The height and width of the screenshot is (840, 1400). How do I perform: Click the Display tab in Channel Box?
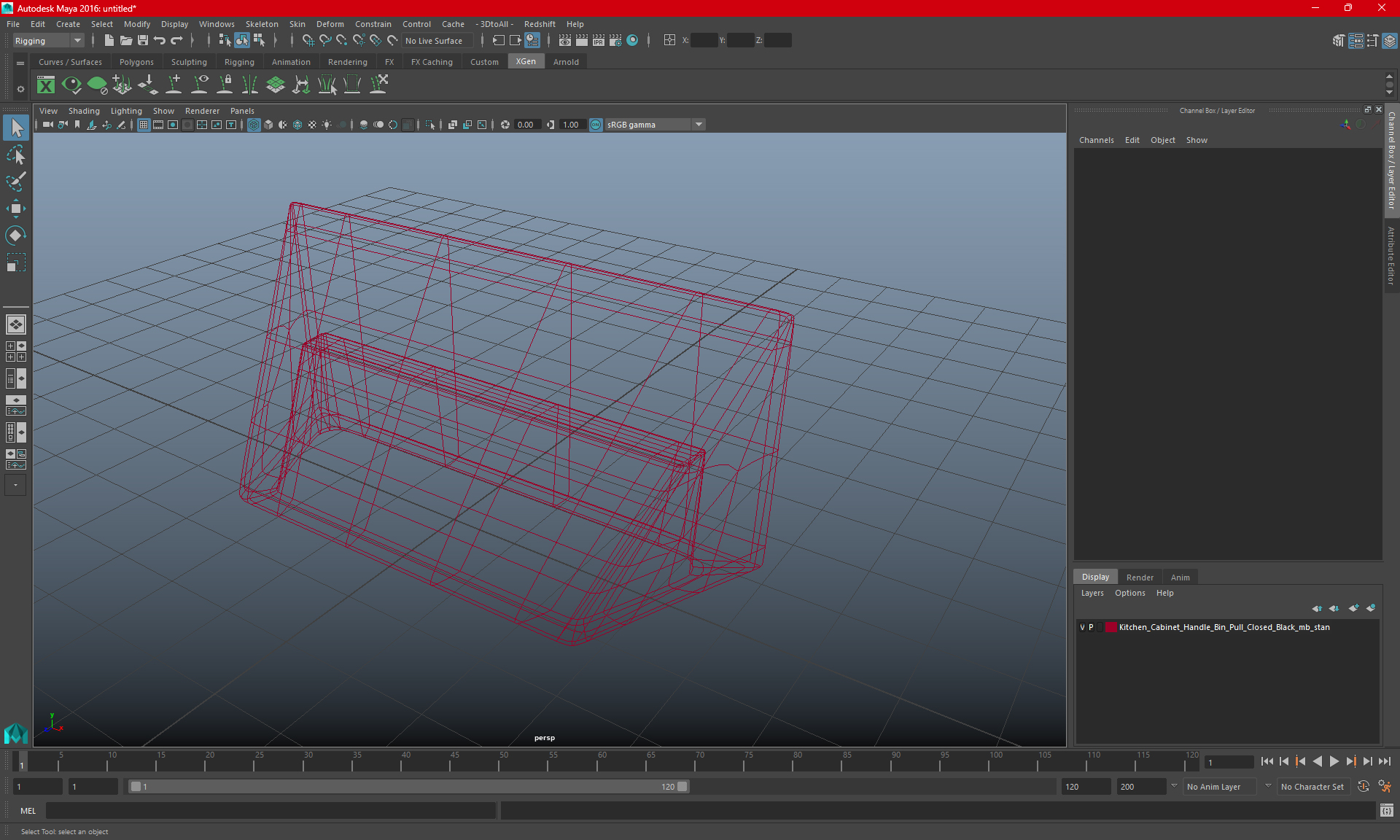coord(1095,576)
